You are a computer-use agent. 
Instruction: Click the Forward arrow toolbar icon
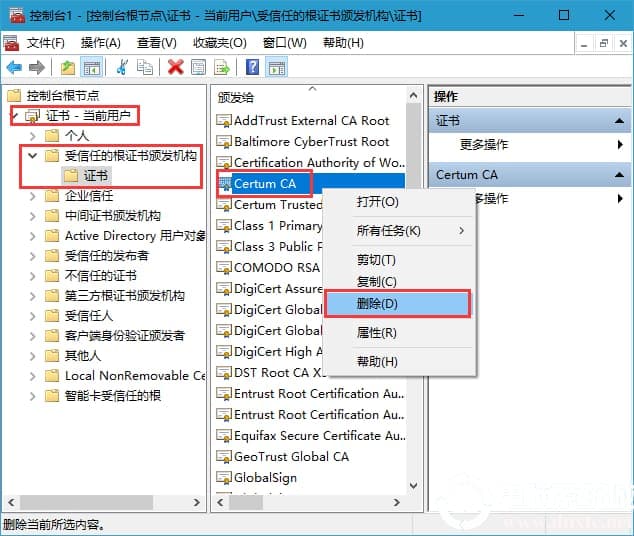click(36, 67)
